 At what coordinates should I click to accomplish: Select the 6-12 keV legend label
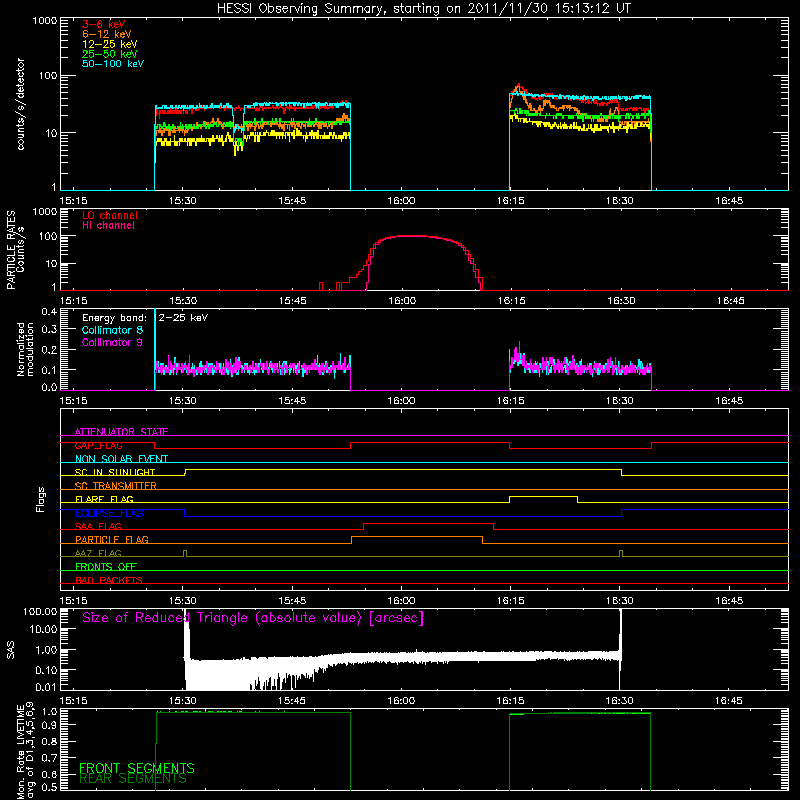[x=107, y=34]
